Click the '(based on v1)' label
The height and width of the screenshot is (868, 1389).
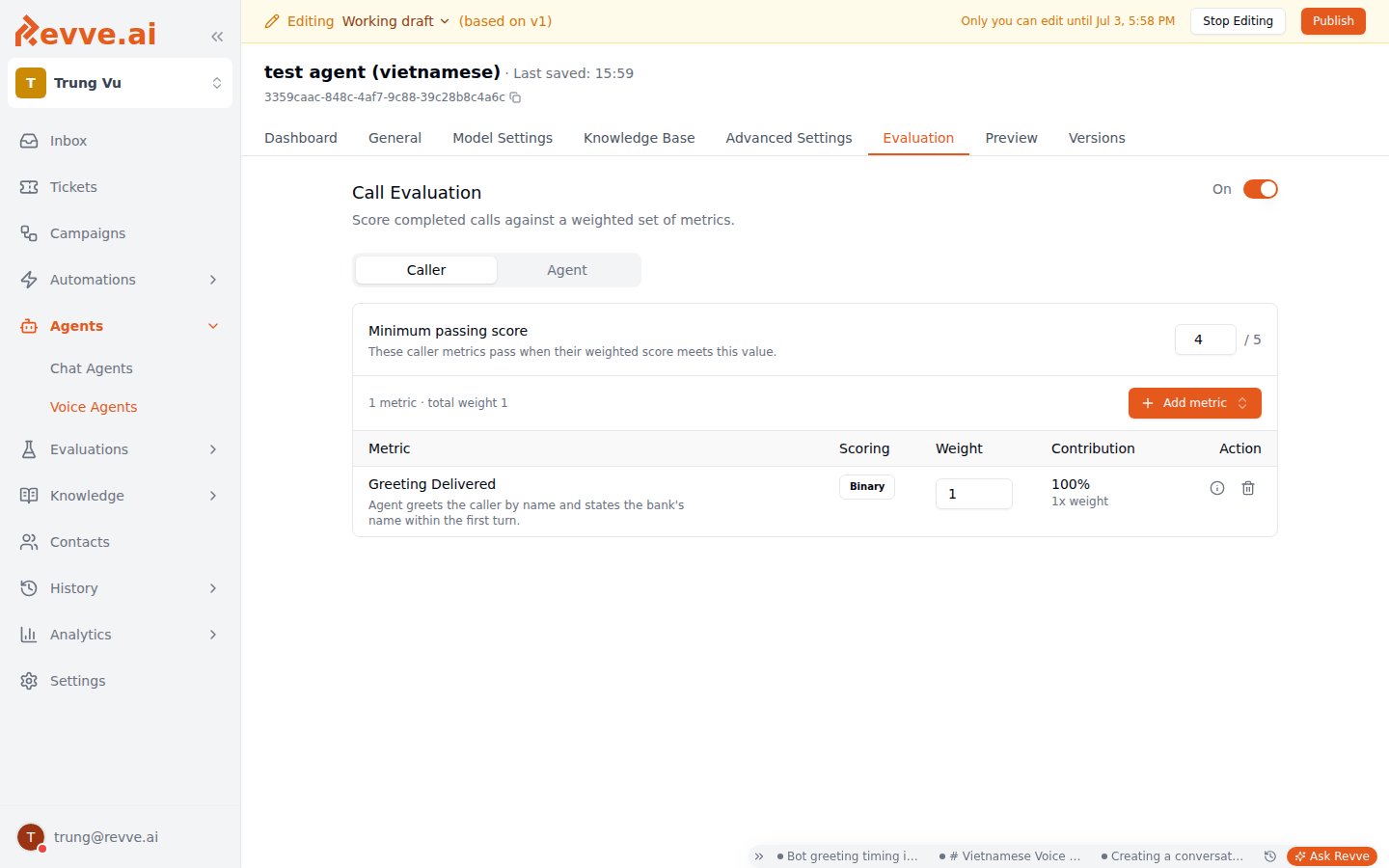click(505, 21)
